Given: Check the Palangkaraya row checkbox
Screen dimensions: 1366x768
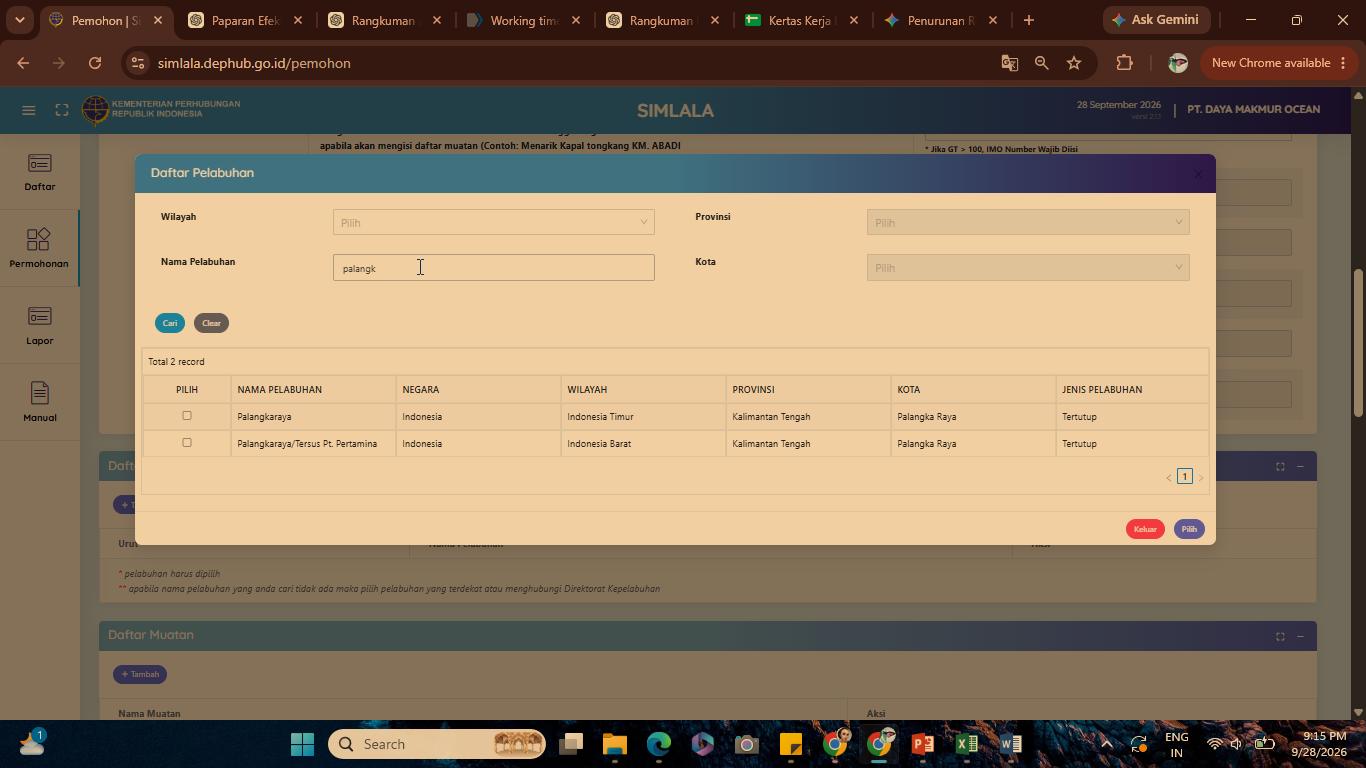Looking at the screenshot, I should pos(186,416).
